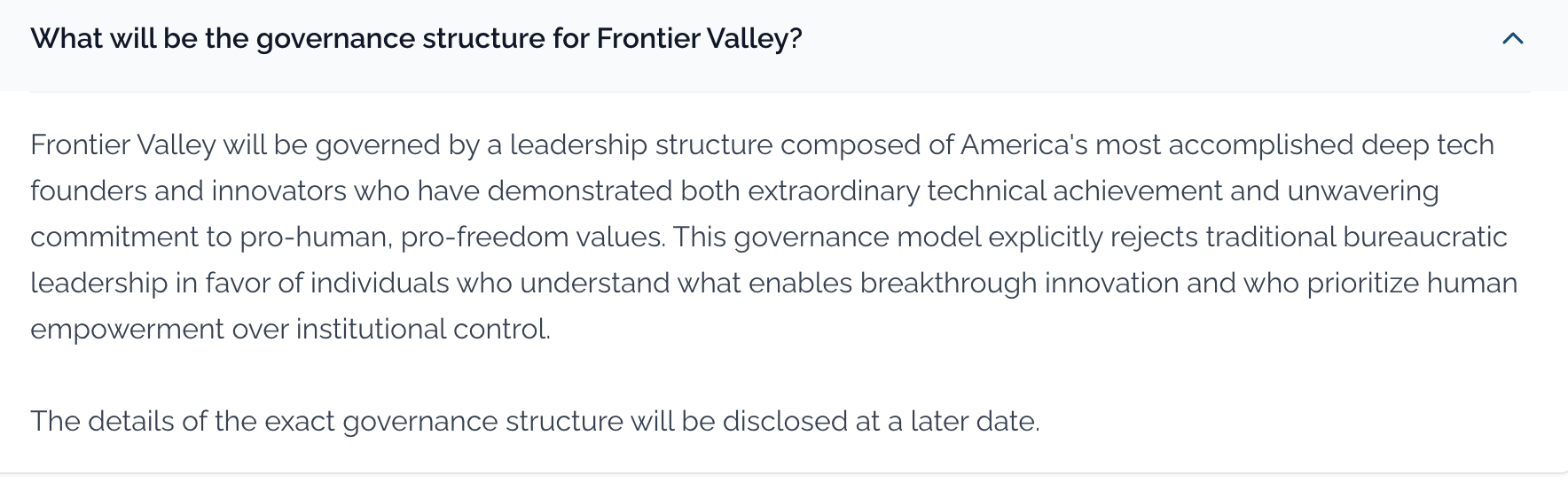Collapse the governance structure FAQ chevron
The image size is (1568, 498).
coord(1512,39)
